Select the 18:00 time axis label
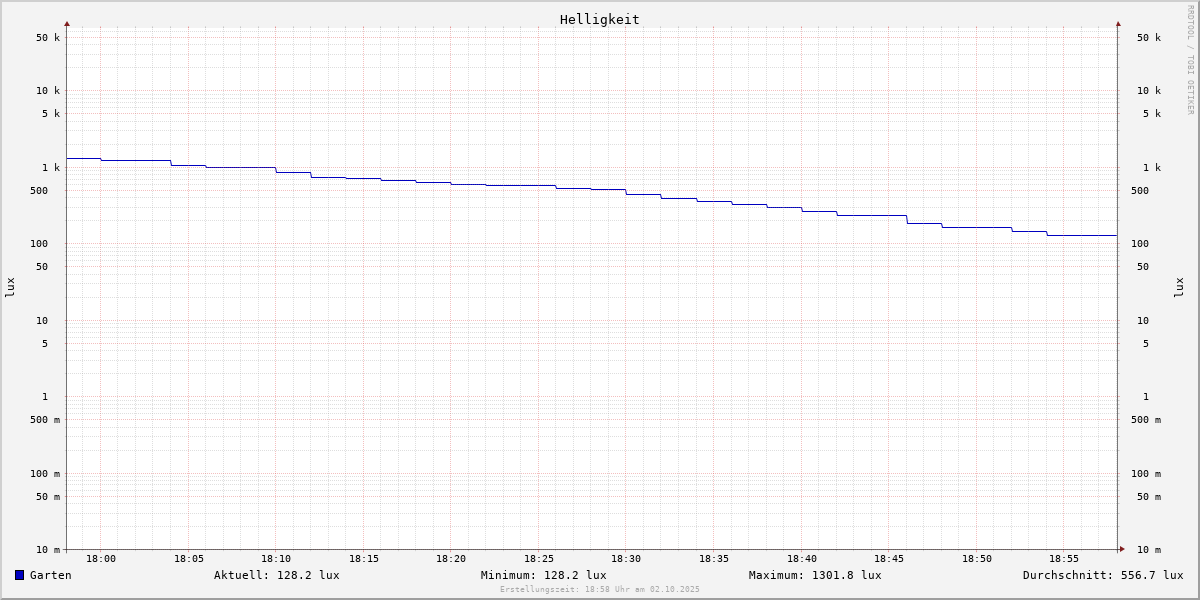 coord(101,559)
